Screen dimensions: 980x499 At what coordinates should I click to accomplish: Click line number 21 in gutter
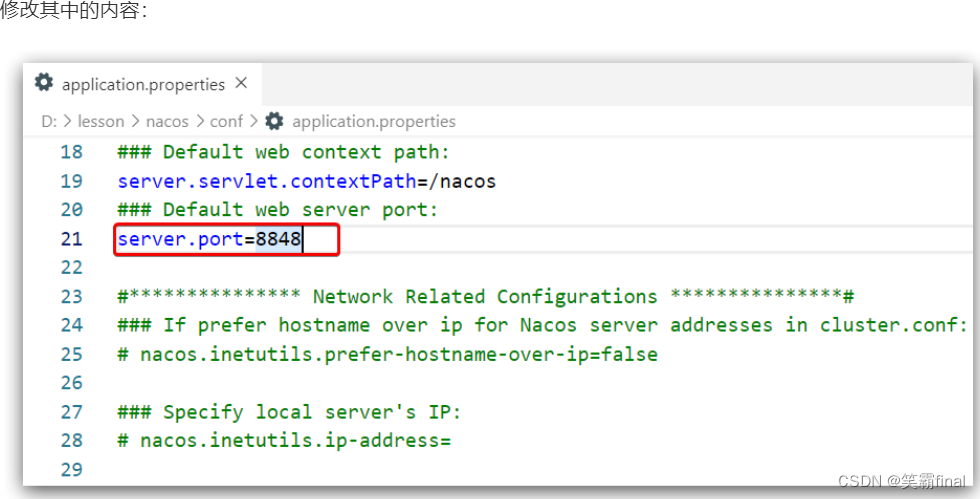(71, 239)
